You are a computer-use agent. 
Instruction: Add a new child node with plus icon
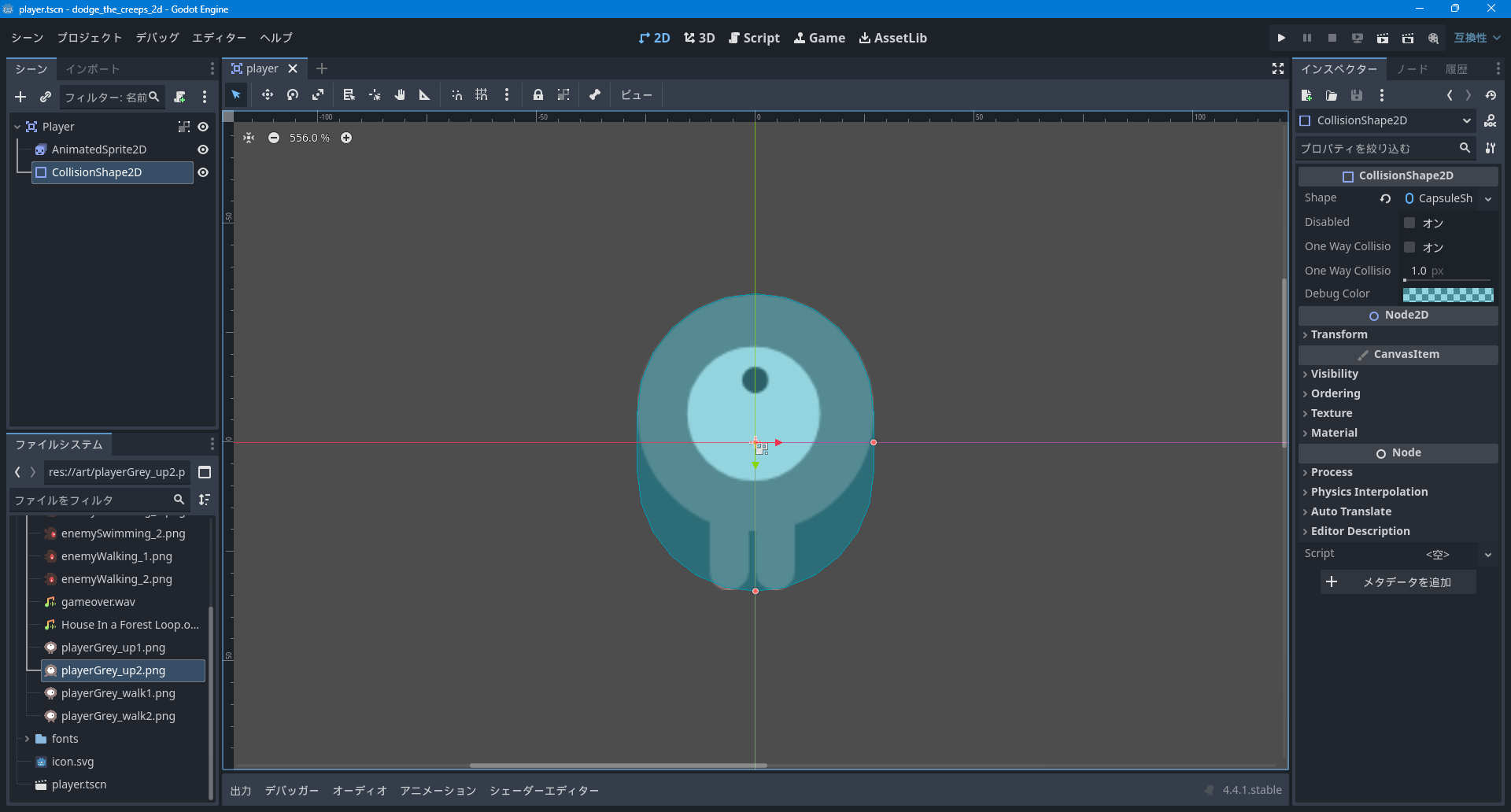click(20, 97)
